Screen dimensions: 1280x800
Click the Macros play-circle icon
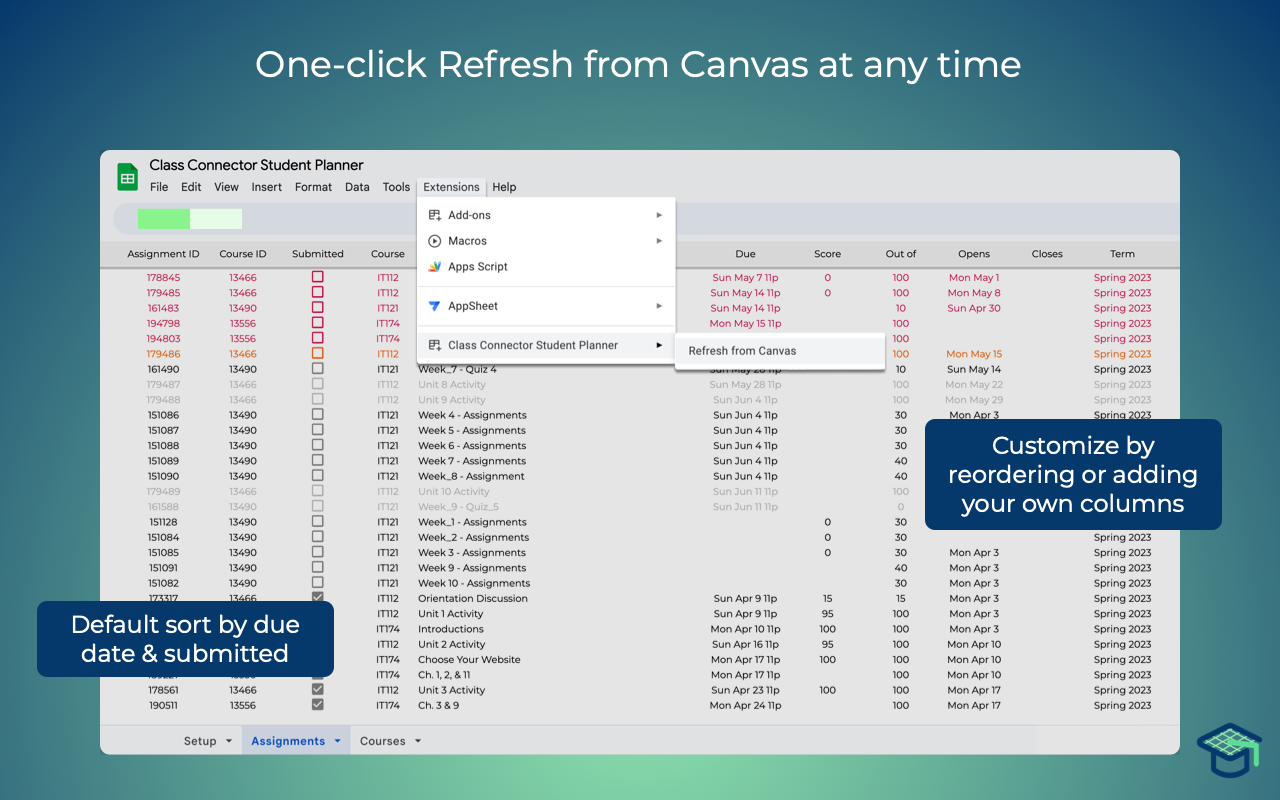pos(435,241)
